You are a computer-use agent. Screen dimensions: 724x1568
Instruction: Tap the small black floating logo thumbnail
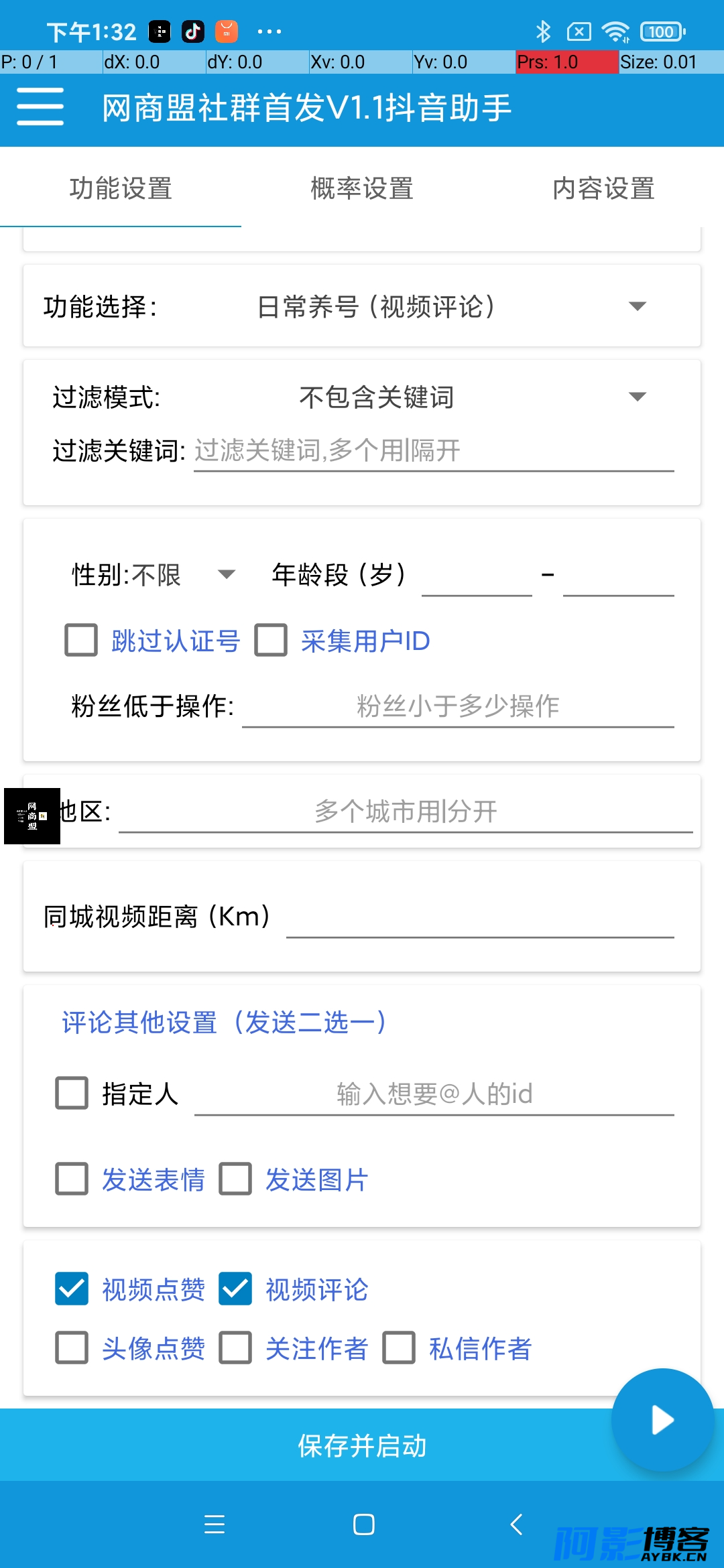32,815
